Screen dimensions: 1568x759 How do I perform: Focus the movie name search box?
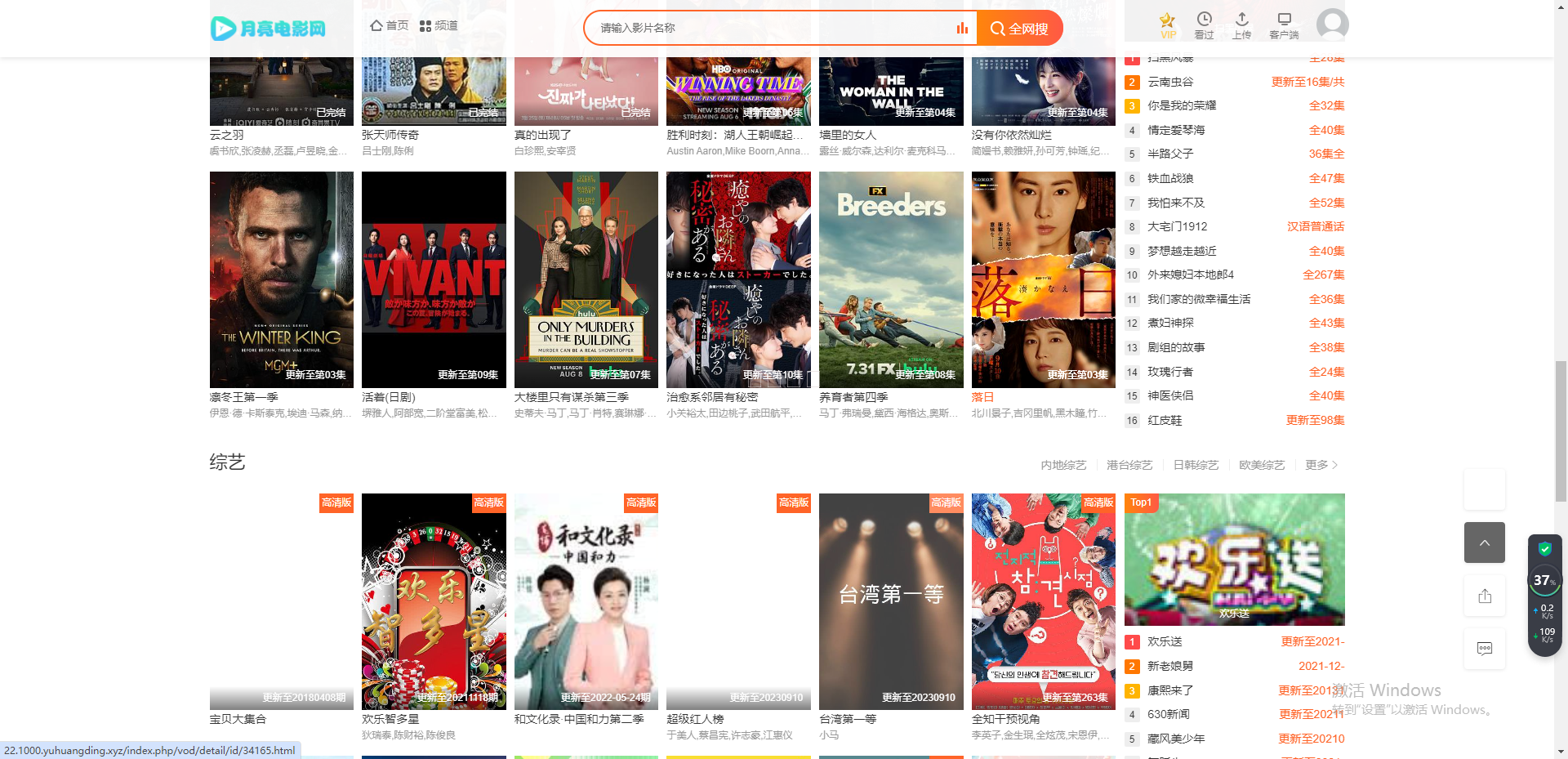772,28
